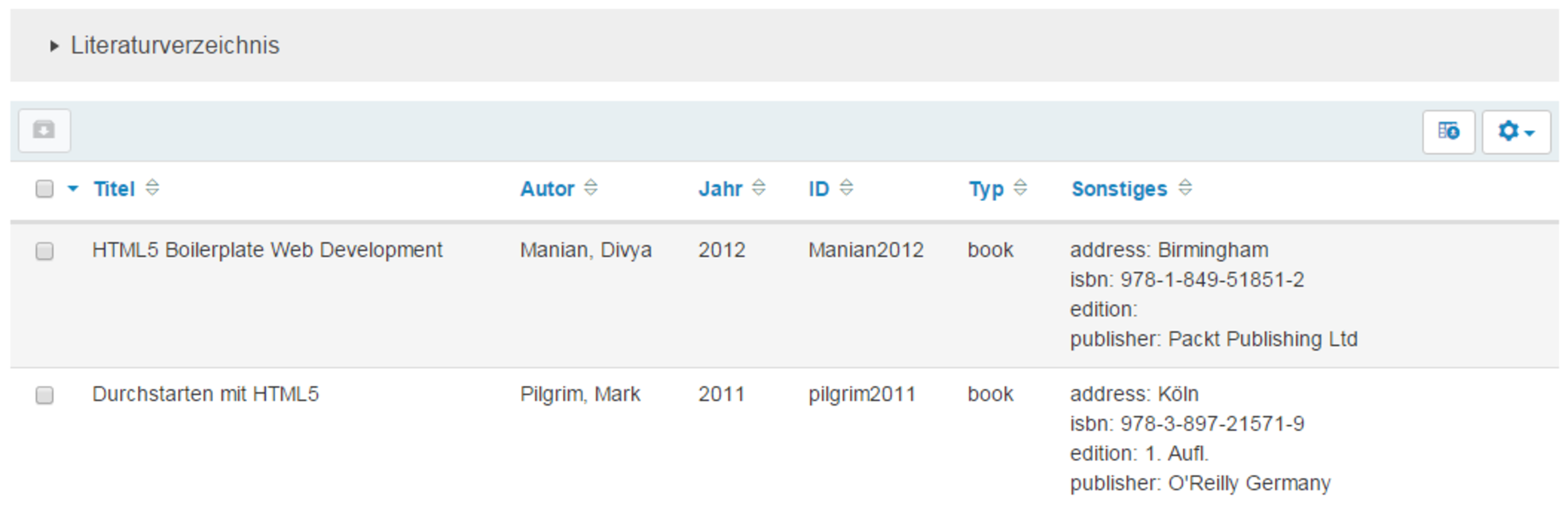Click sort arrows next to Typ
The width and height of the screenshot is (1568, 511).
tap(1020, 187)
